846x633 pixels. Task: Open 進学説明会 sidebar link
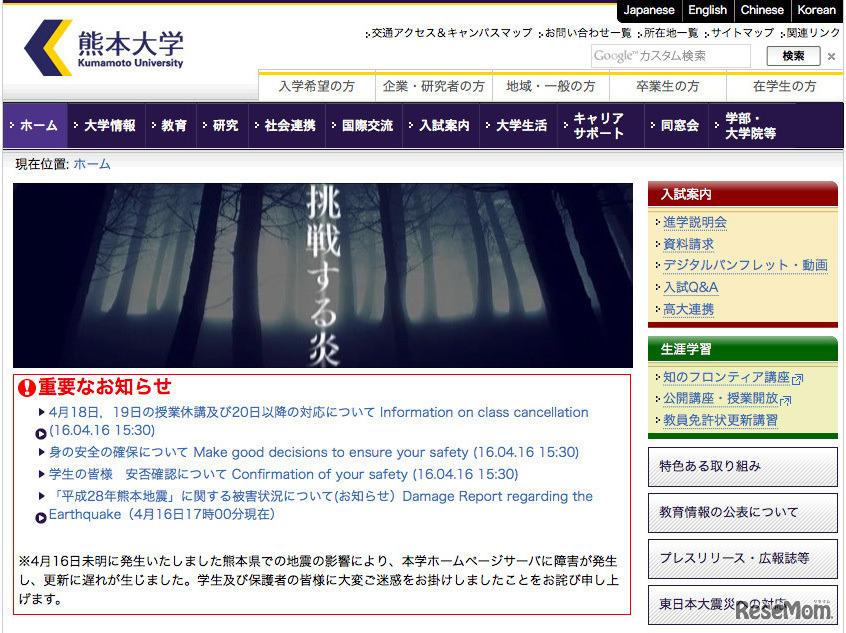click(694, 222)
